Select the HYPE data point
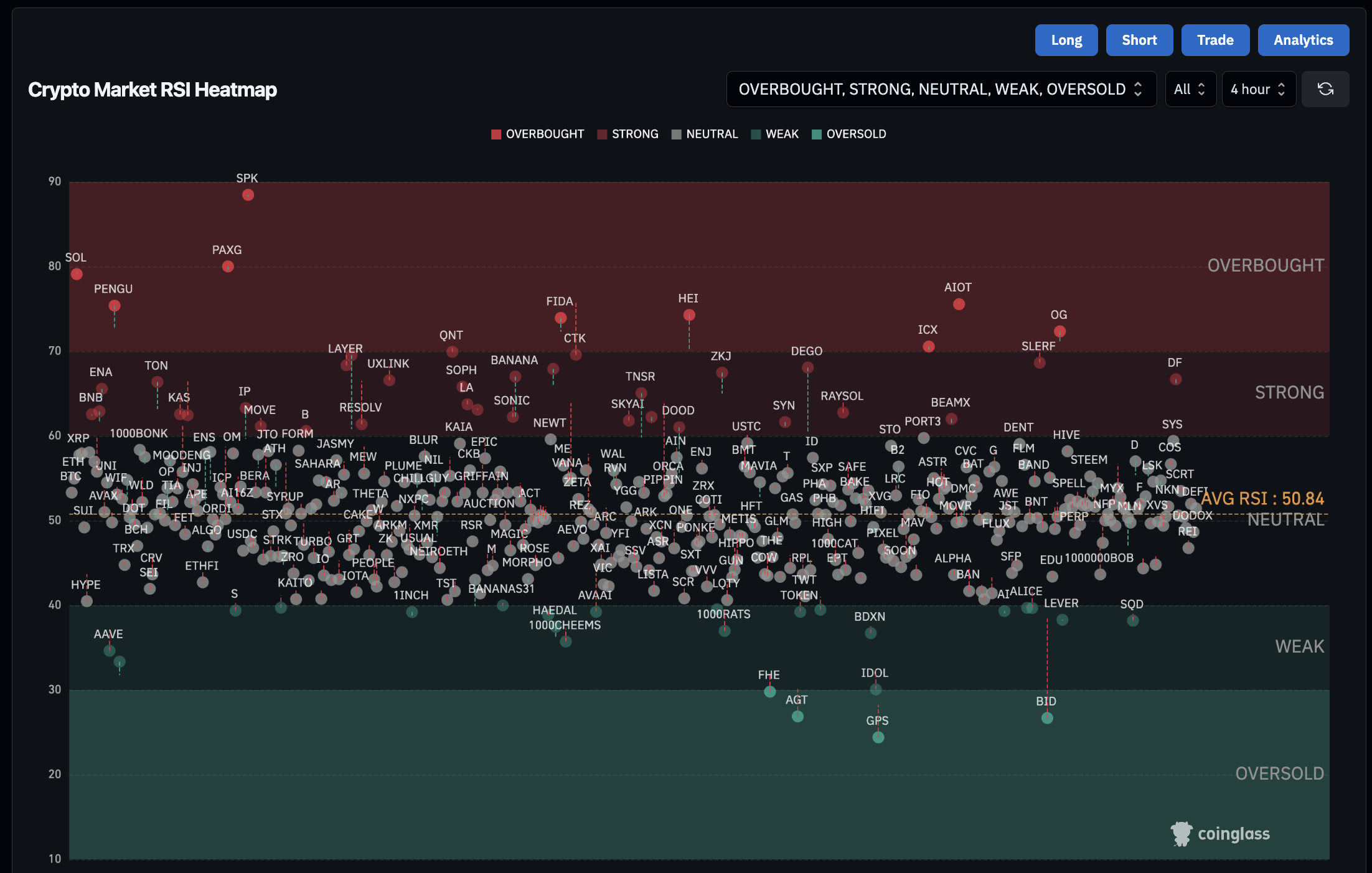This screenshot has width=1372, height=873. (87, 601)
